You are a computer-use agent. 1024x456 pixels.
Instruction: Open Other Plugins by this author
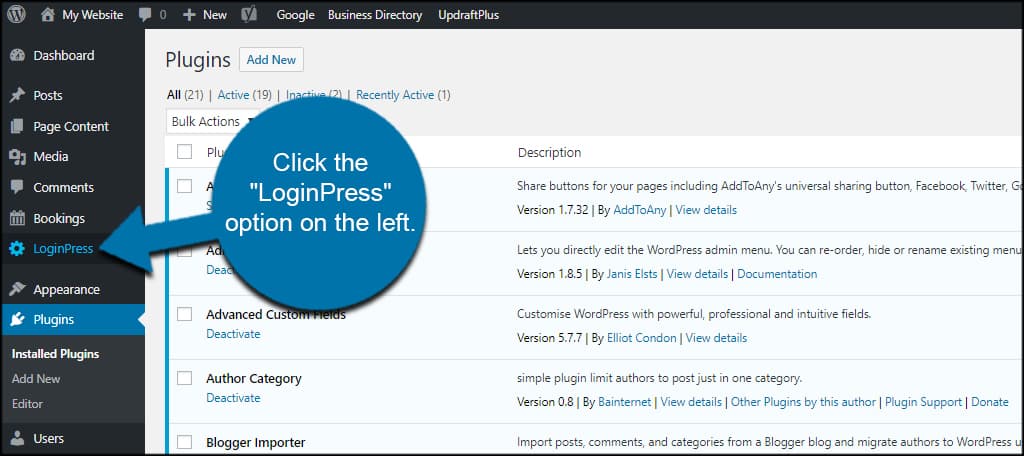803,402
